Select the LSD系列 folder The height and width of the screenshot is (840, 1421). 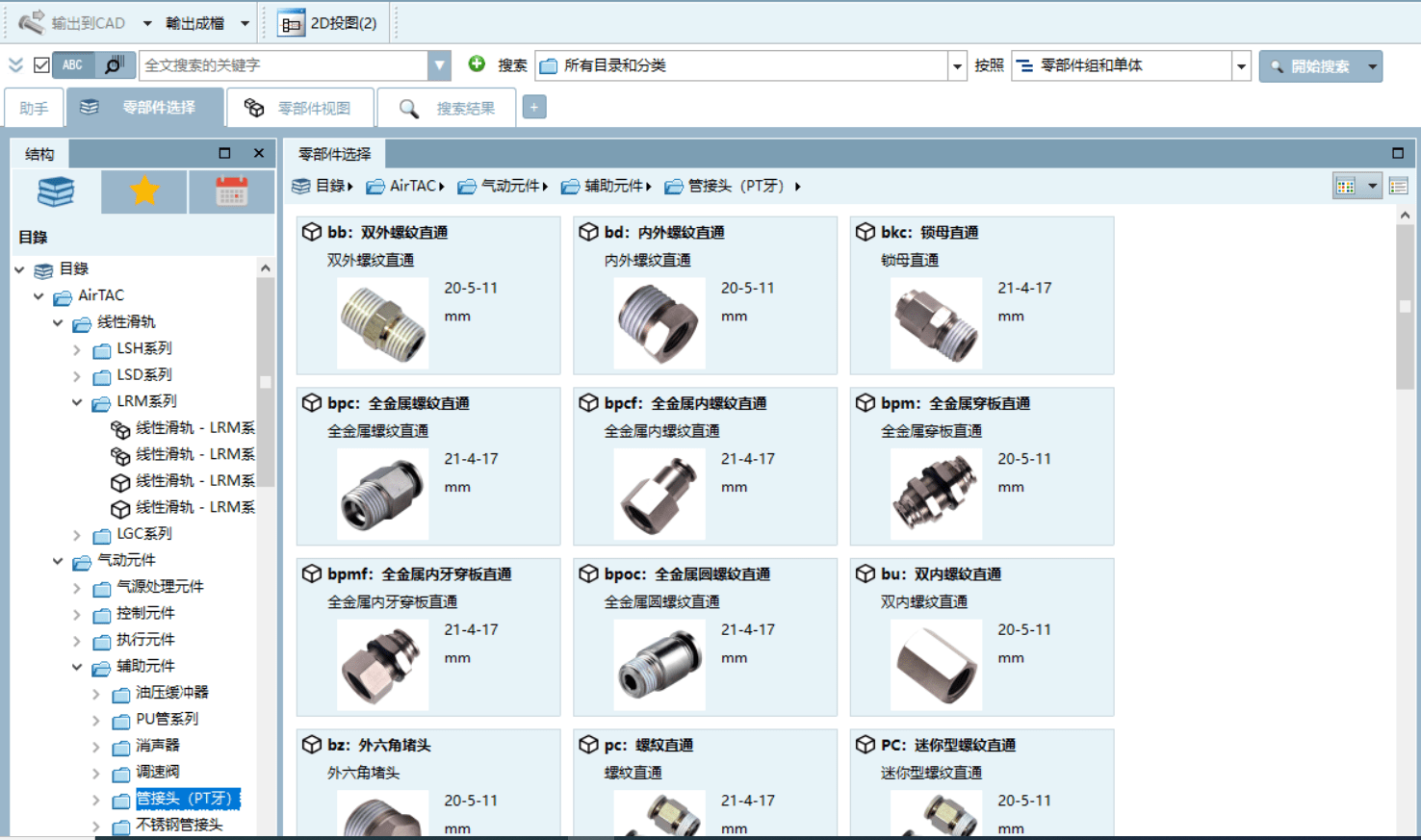[144, 375]
